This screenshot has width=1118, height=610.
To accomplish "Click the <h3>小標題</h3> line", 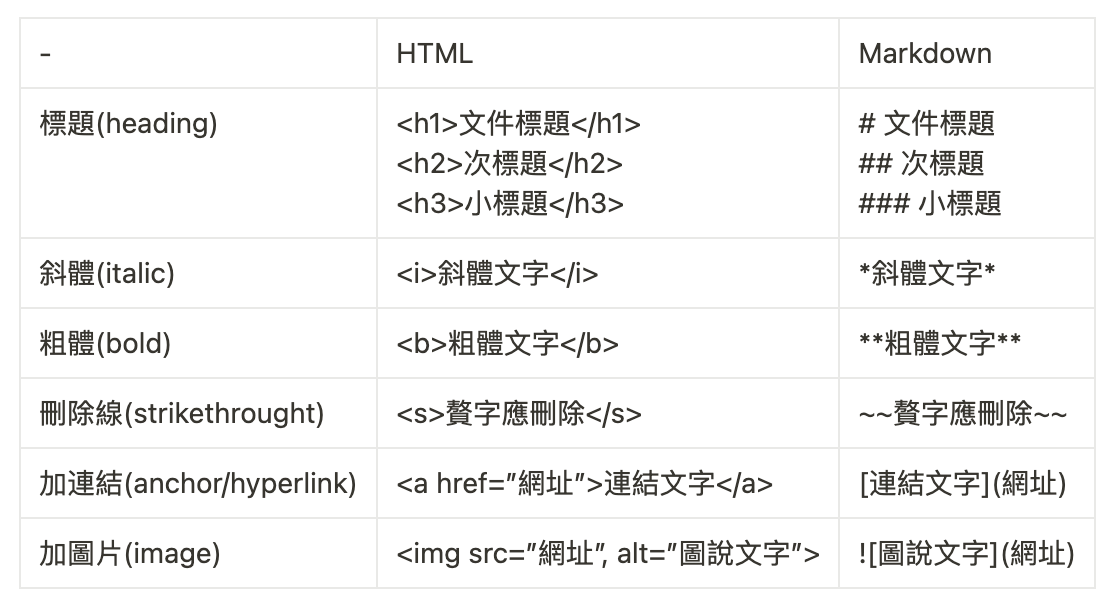I will 510,204.
